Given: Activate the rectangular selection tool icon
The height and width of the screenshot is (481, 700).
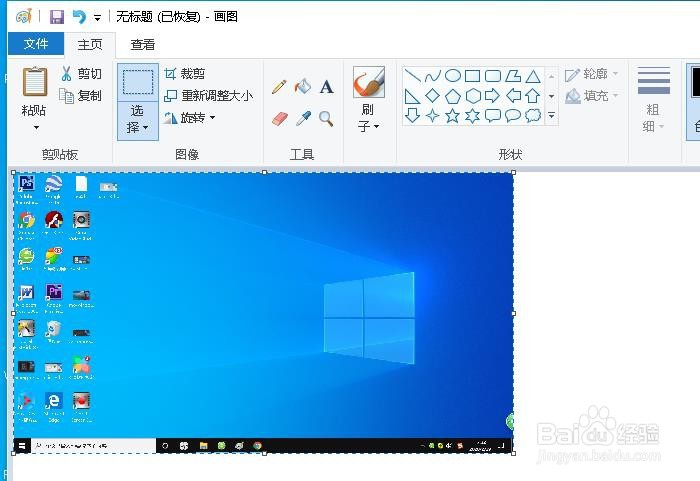Looking at the screenshot, I should click(x=138, y=82).
